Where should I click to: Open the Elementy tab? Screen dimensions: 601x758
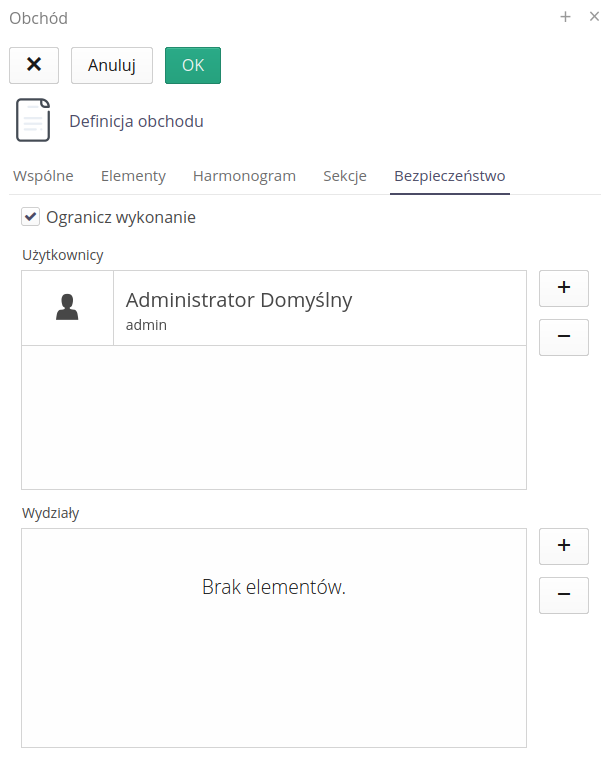click(x=133, y=176)
